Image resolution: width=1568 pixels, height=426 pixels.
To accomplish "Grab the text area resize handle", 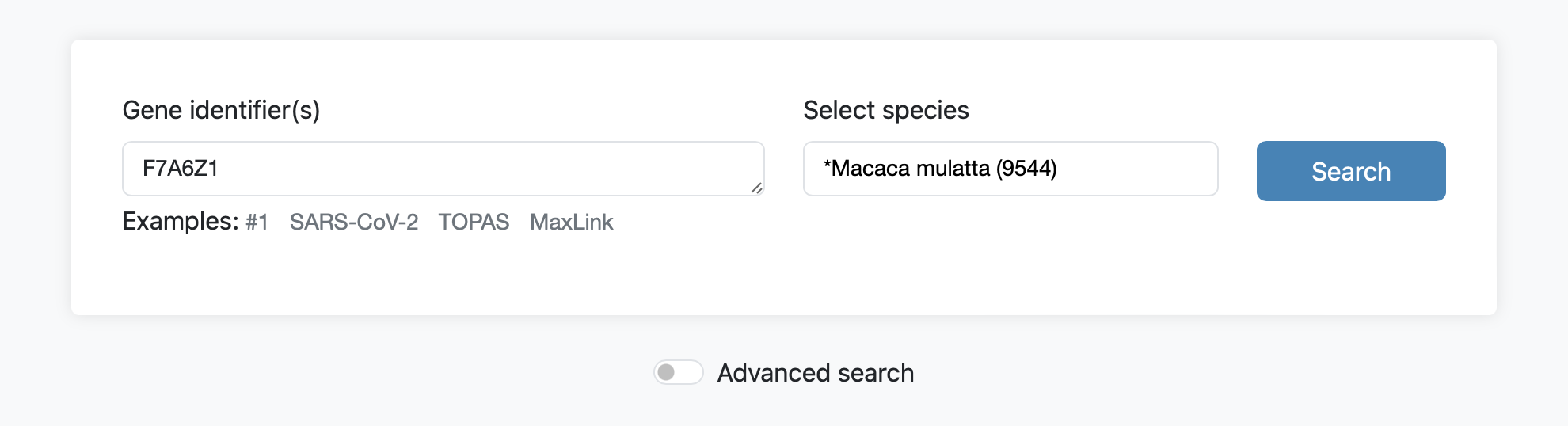I will 756,188.
